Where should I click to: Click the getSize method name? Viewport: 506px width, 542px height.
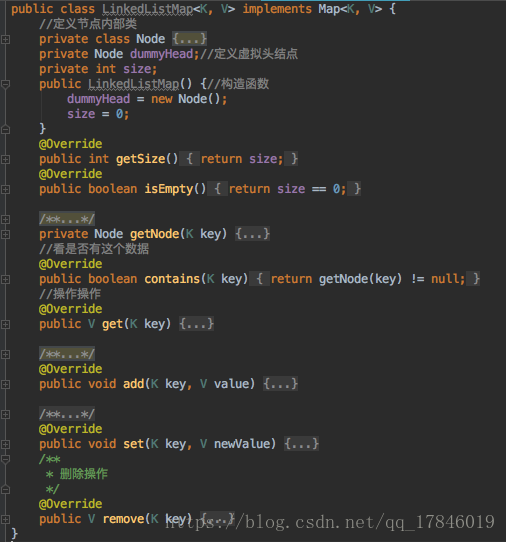point(141,159)
